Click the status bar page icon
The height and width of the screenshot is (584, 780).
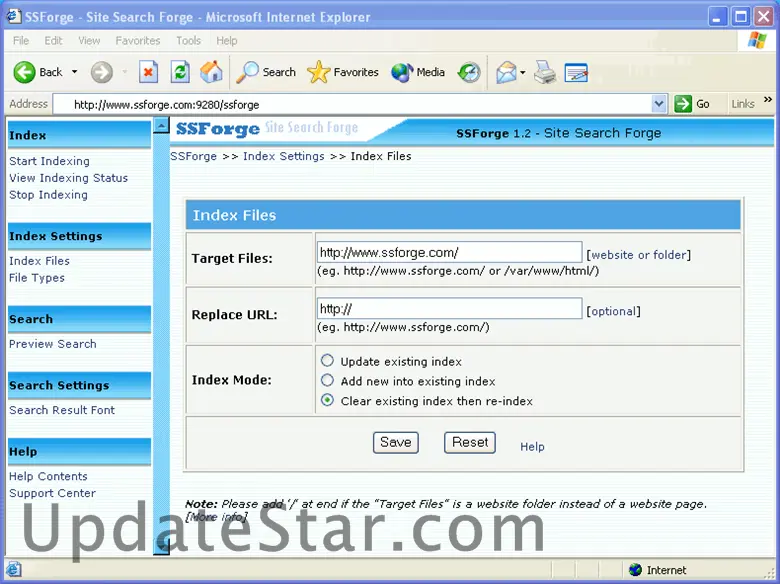tap(13, 570)
